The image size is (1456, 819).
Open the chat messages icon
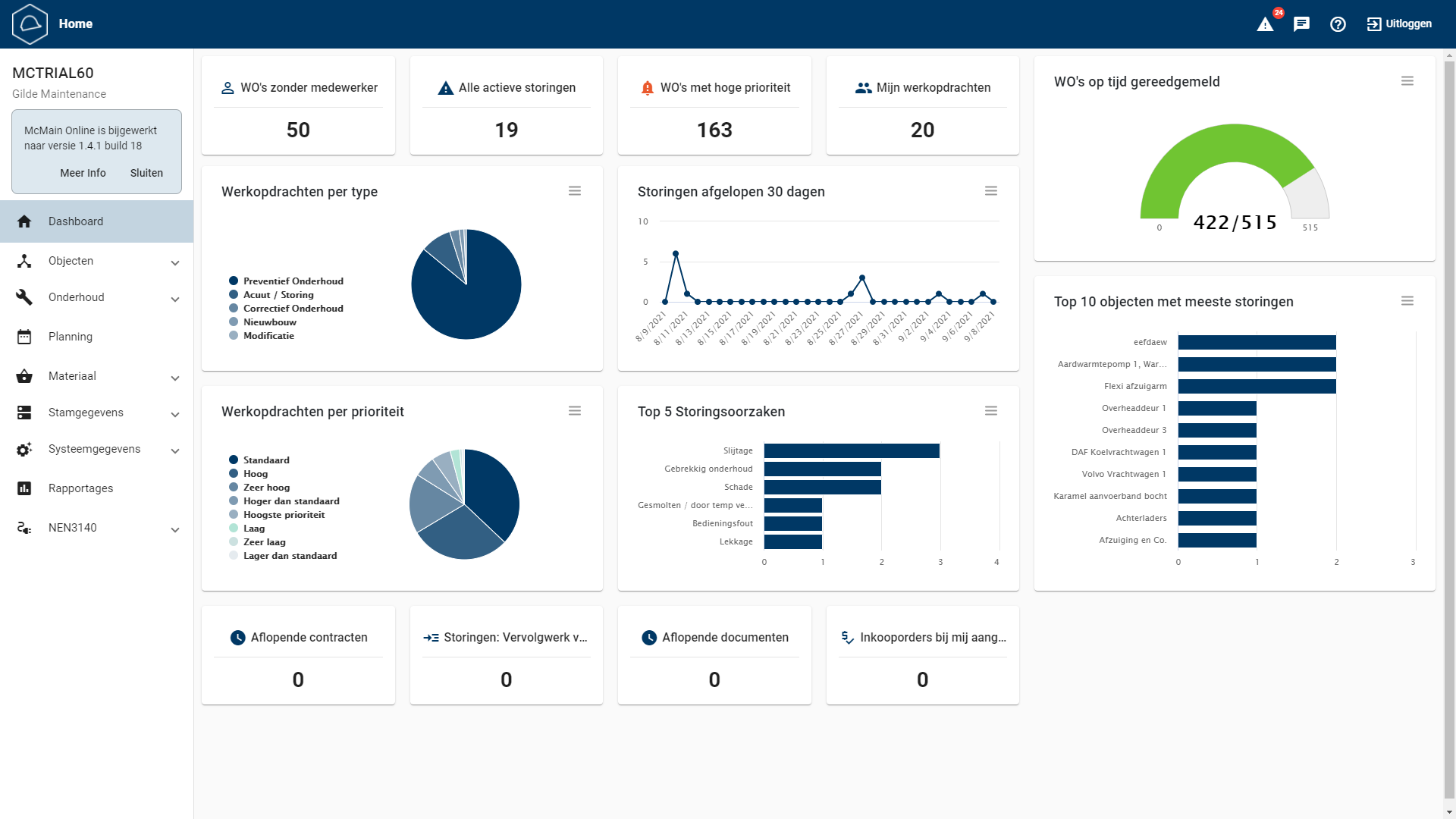click(1301, 24)
